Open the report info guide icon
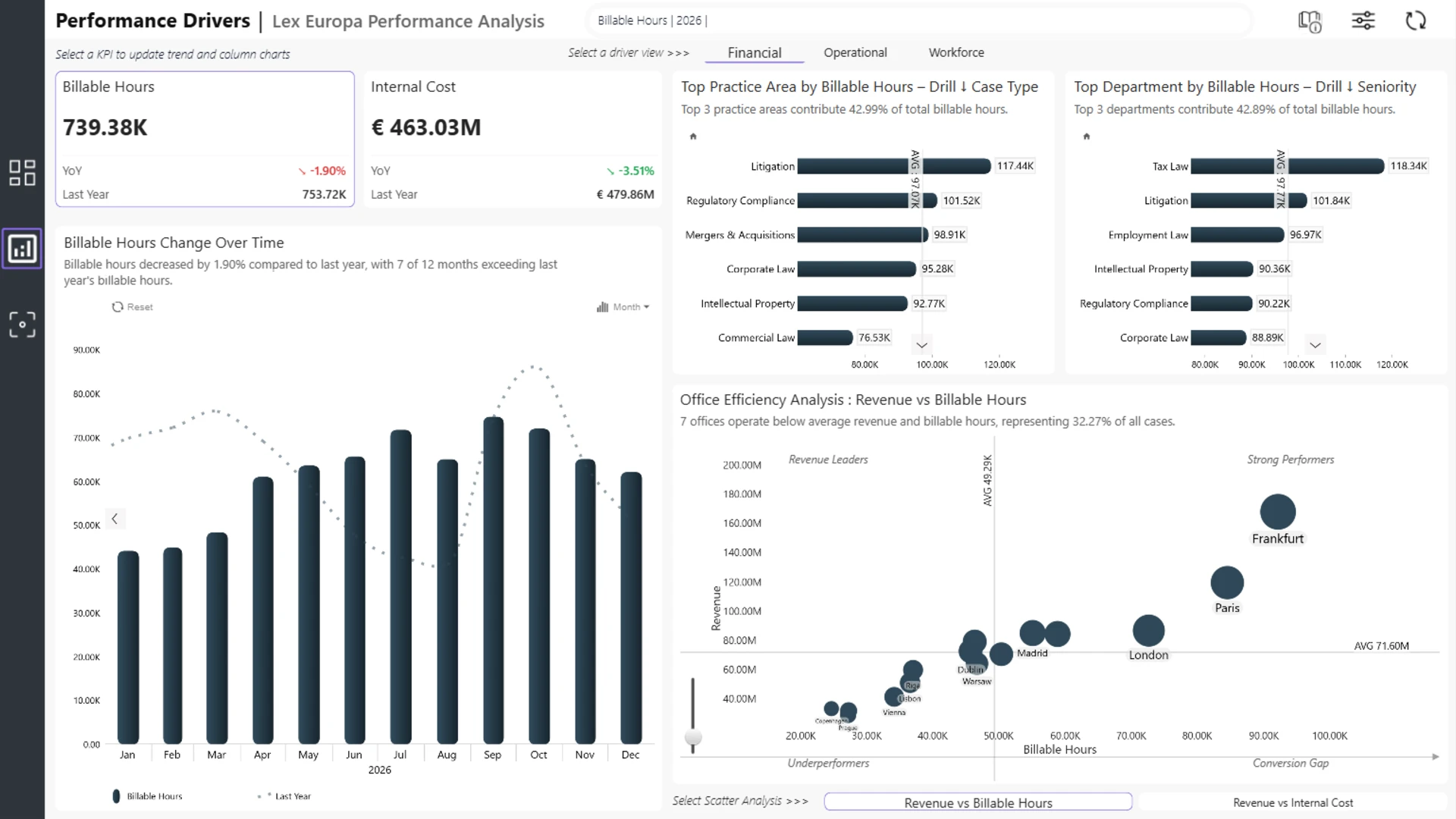 click(1310, 21)
